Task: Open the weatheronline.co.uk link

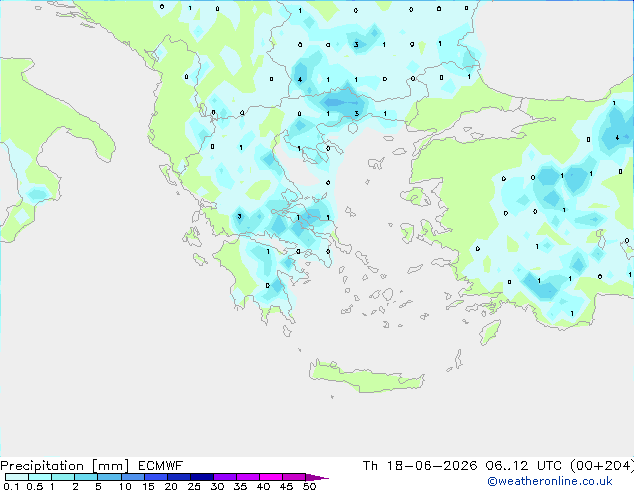Action: [x=550, y=481]
